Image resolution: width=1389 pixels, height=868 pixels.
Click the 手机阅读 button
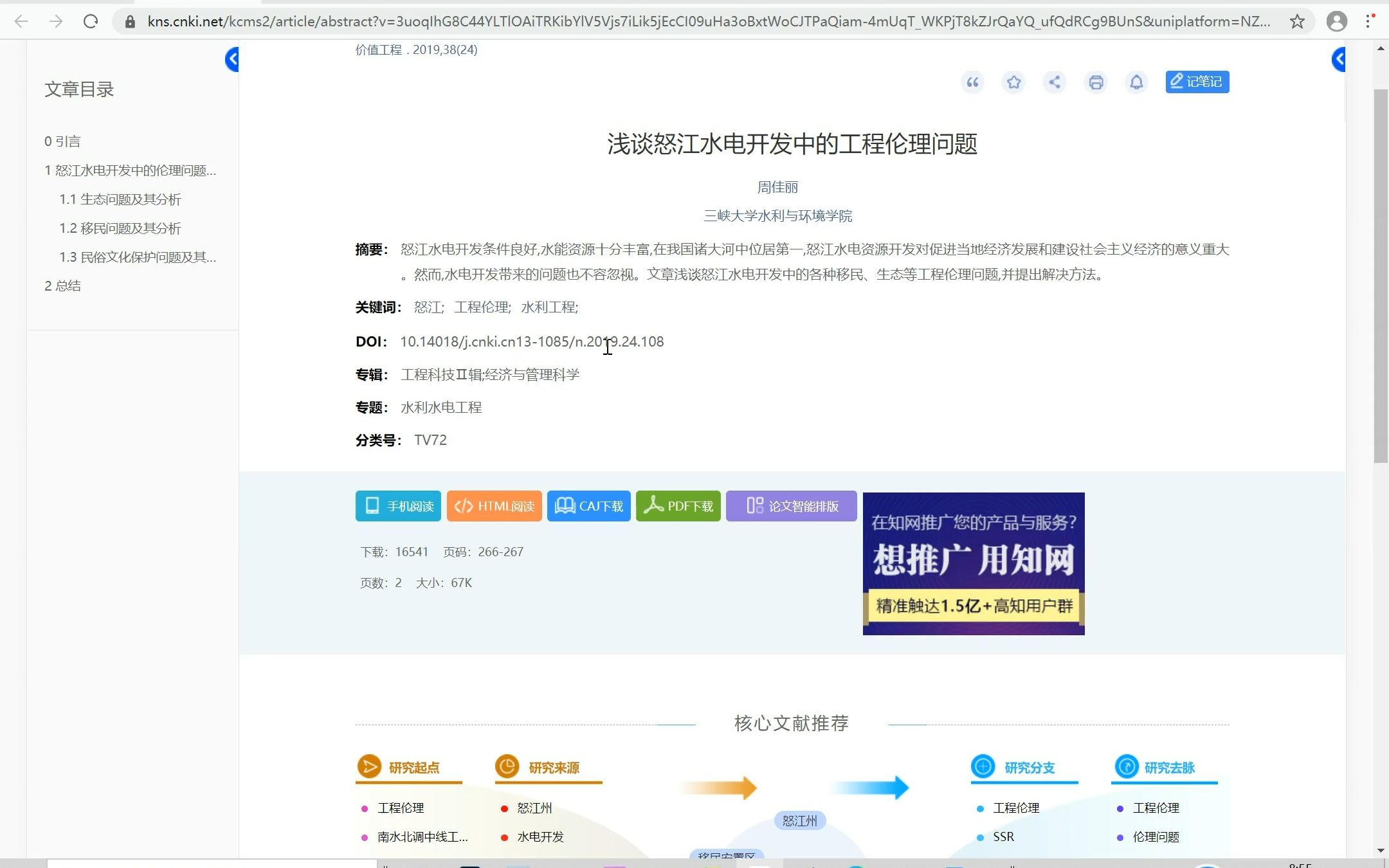tap(398, 506)
